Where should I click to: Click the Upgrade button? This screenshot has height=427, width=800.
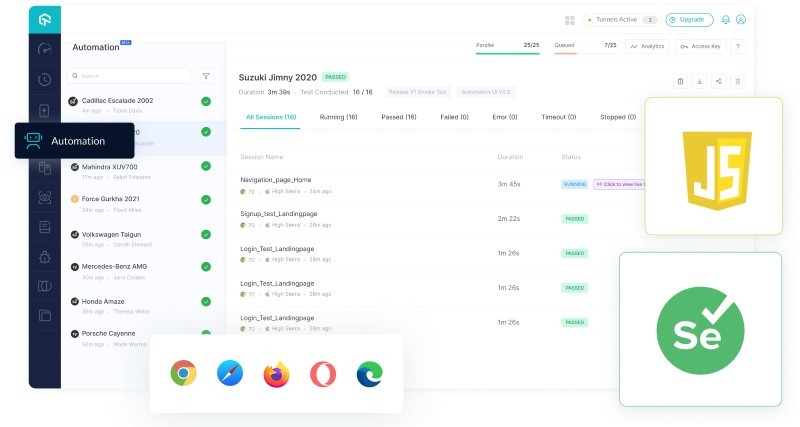(x=689, y=20)
